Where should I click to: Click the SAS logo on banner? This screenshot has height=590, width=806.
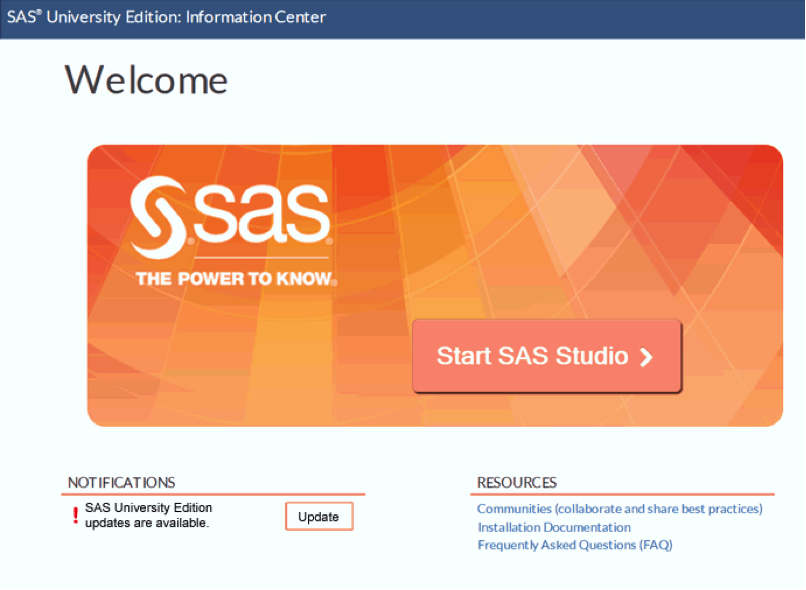230,217
